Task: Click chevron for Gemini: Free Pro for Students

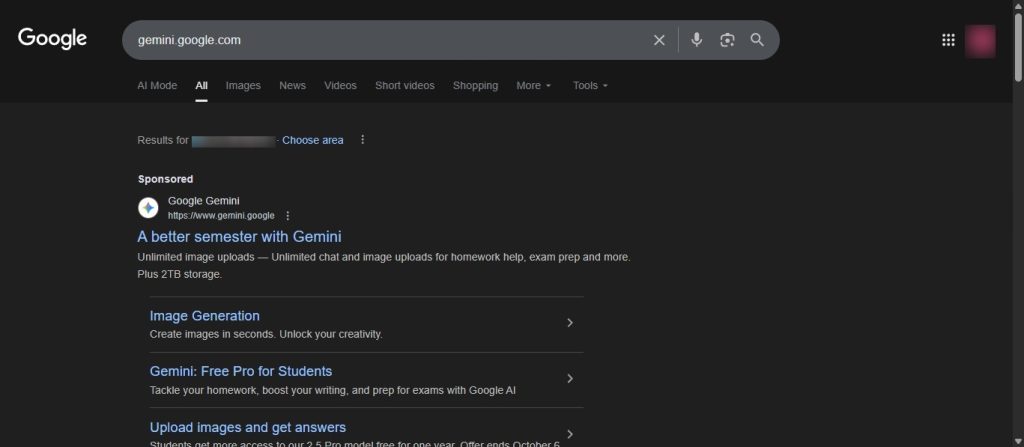Action: pyautogui.click(x=570, y=379)
